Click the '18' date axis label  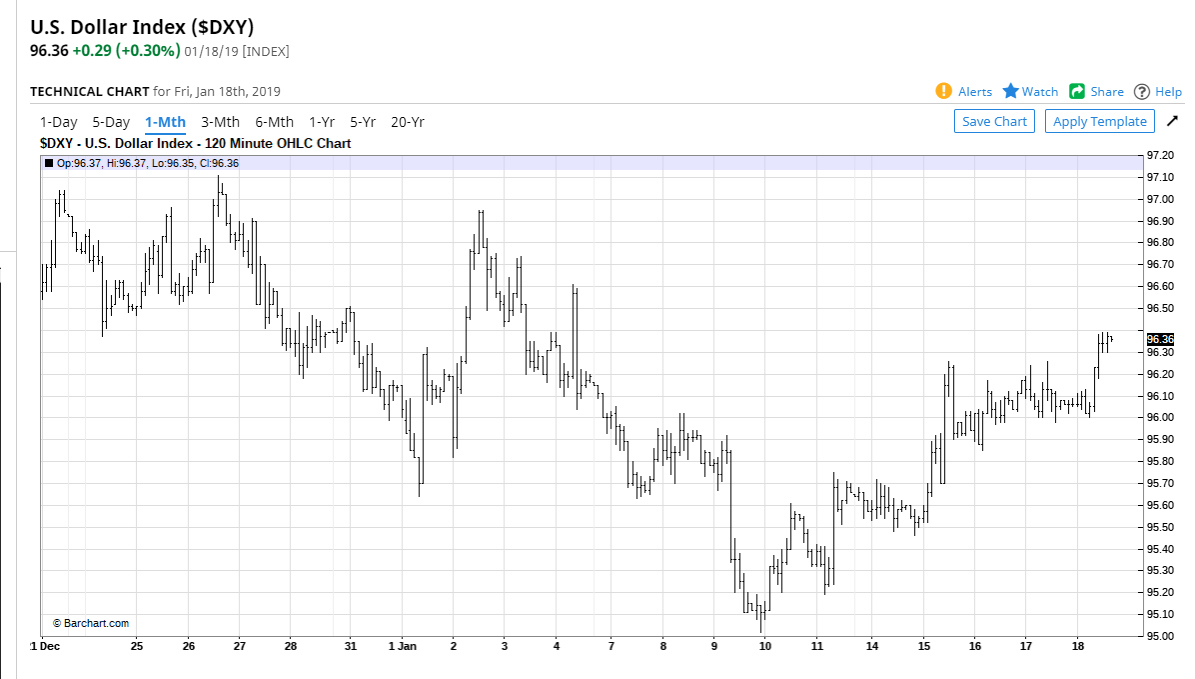[1078, 646]
